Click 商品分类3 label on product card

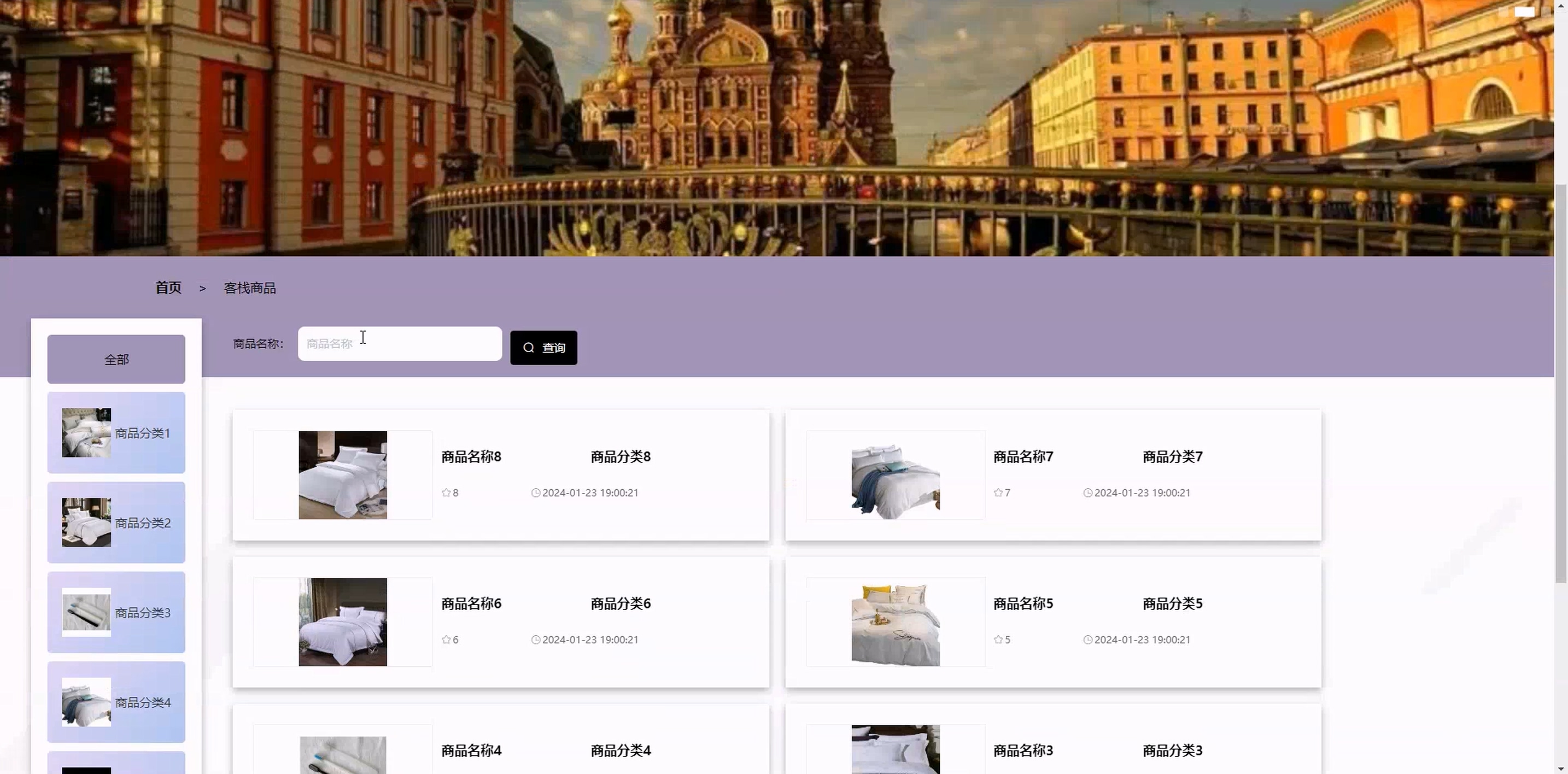click(x=1173, y=751)
